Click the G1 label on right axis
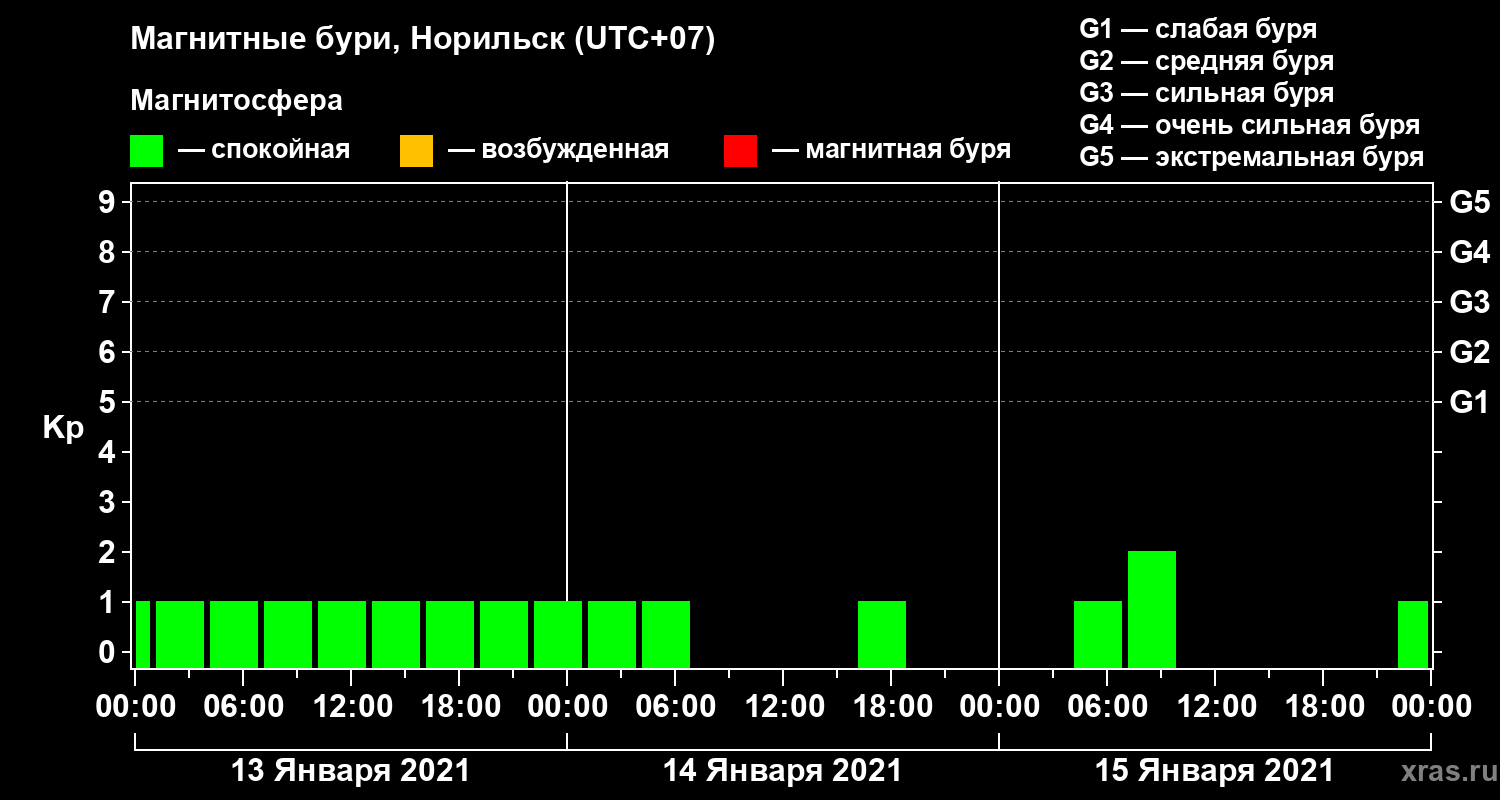 click(x=1469, y=402)
